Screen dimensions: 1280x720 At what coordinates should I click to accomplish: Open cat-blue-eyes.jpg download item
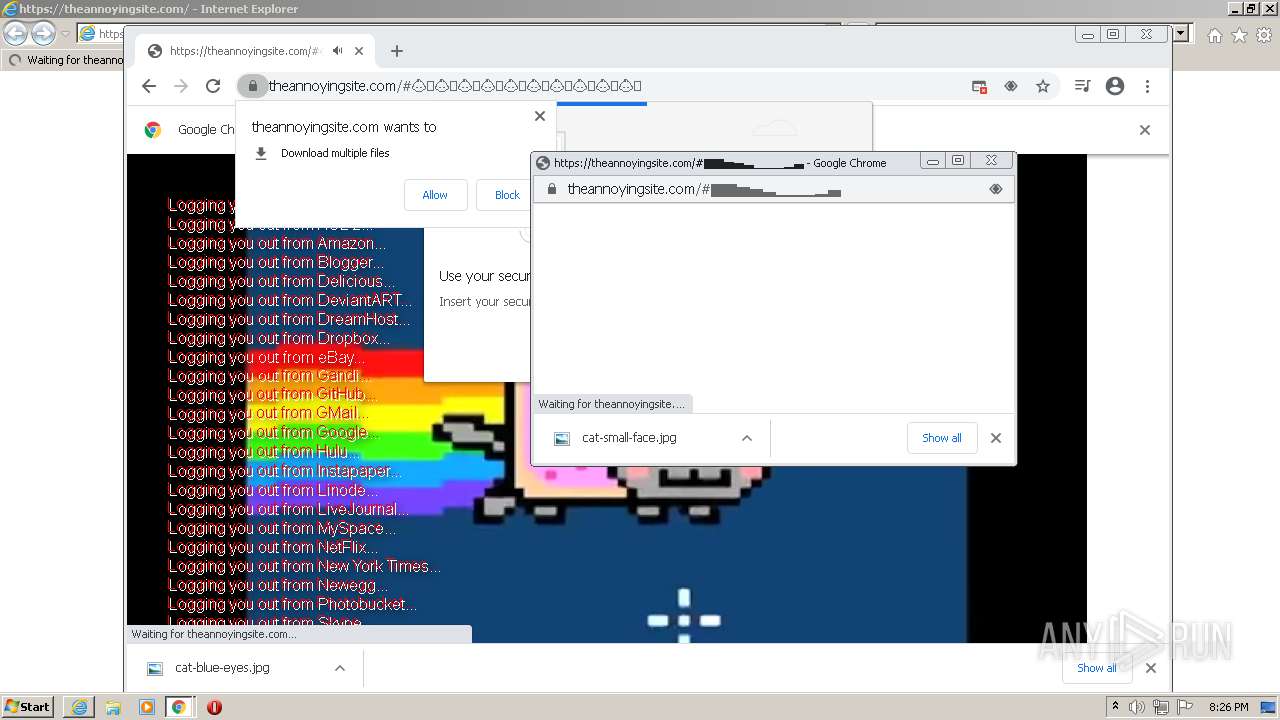pos(222,668)
